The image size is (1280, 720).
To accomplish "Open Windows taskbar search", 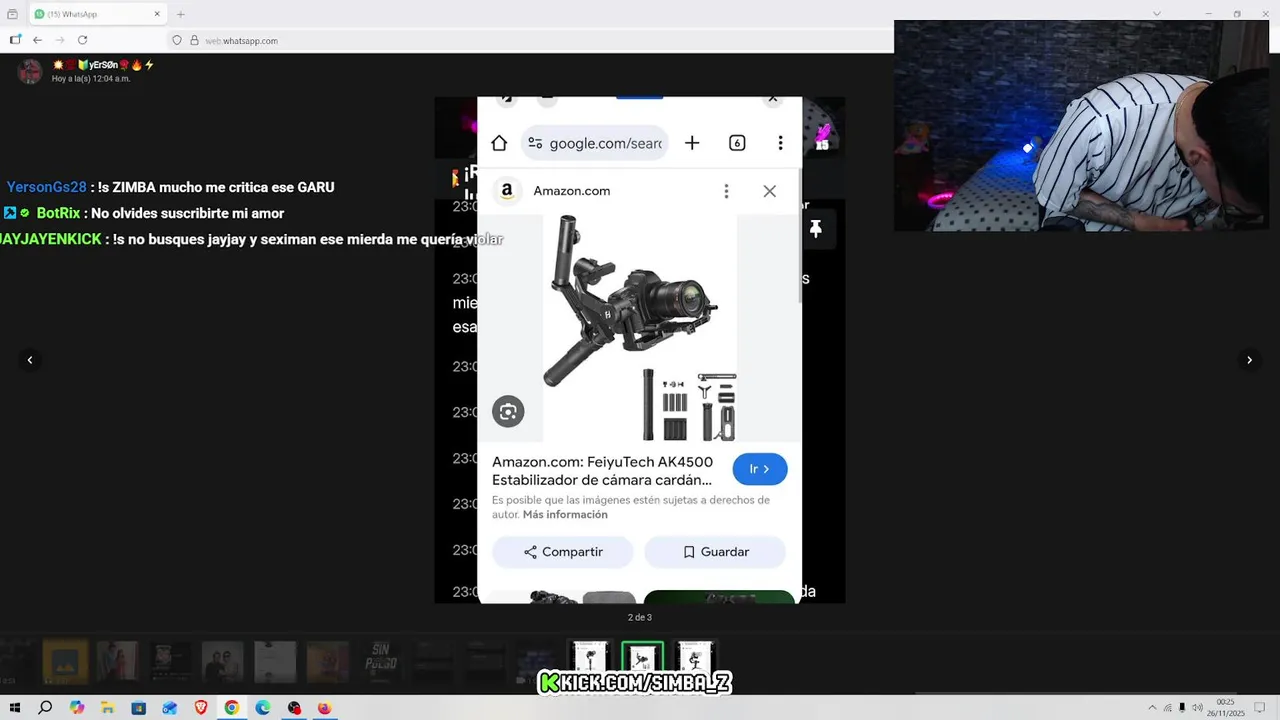I will pyautogui.click(x=45, y=708).
